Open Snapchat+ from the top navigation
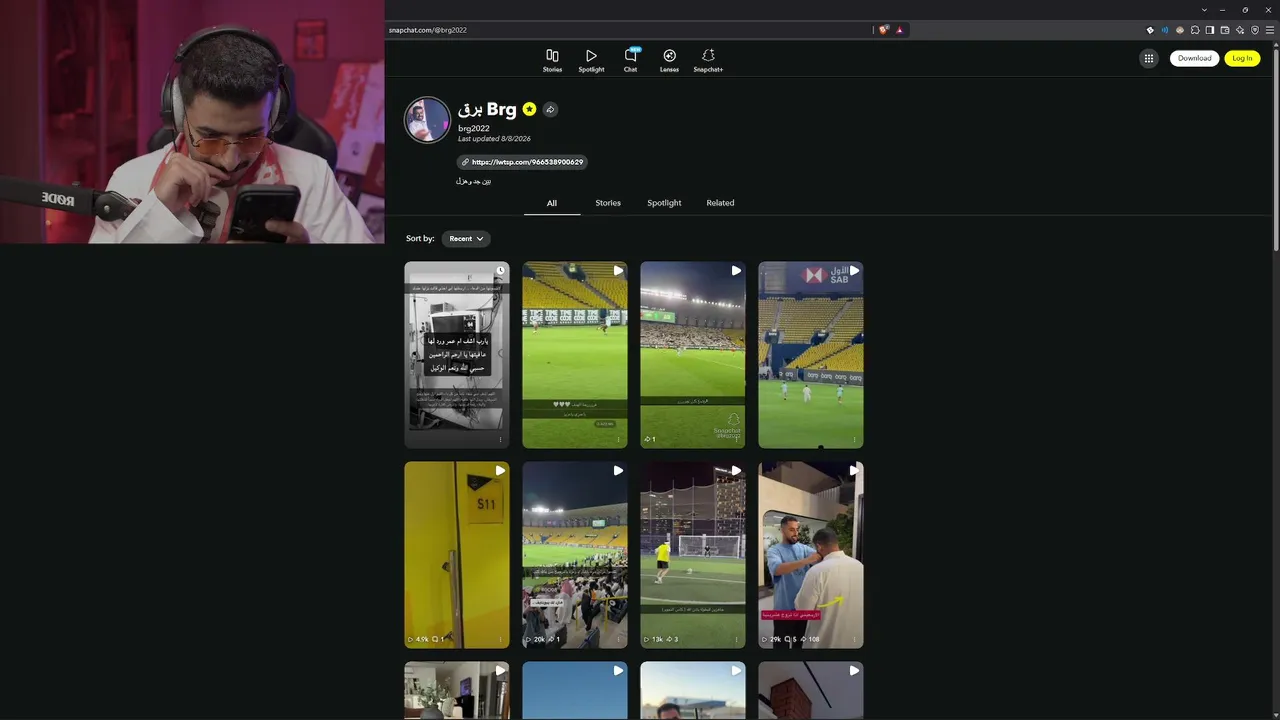1280x720 pixels. [708, 61]
